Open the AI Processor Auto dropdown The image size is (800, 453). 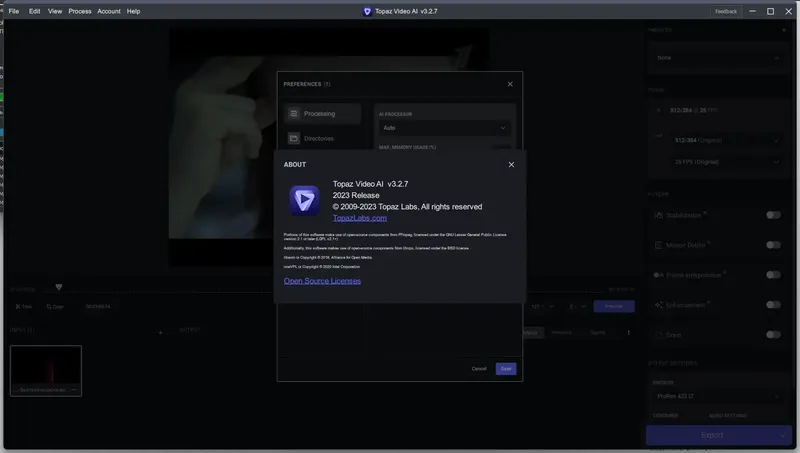(x=444, y=128)
